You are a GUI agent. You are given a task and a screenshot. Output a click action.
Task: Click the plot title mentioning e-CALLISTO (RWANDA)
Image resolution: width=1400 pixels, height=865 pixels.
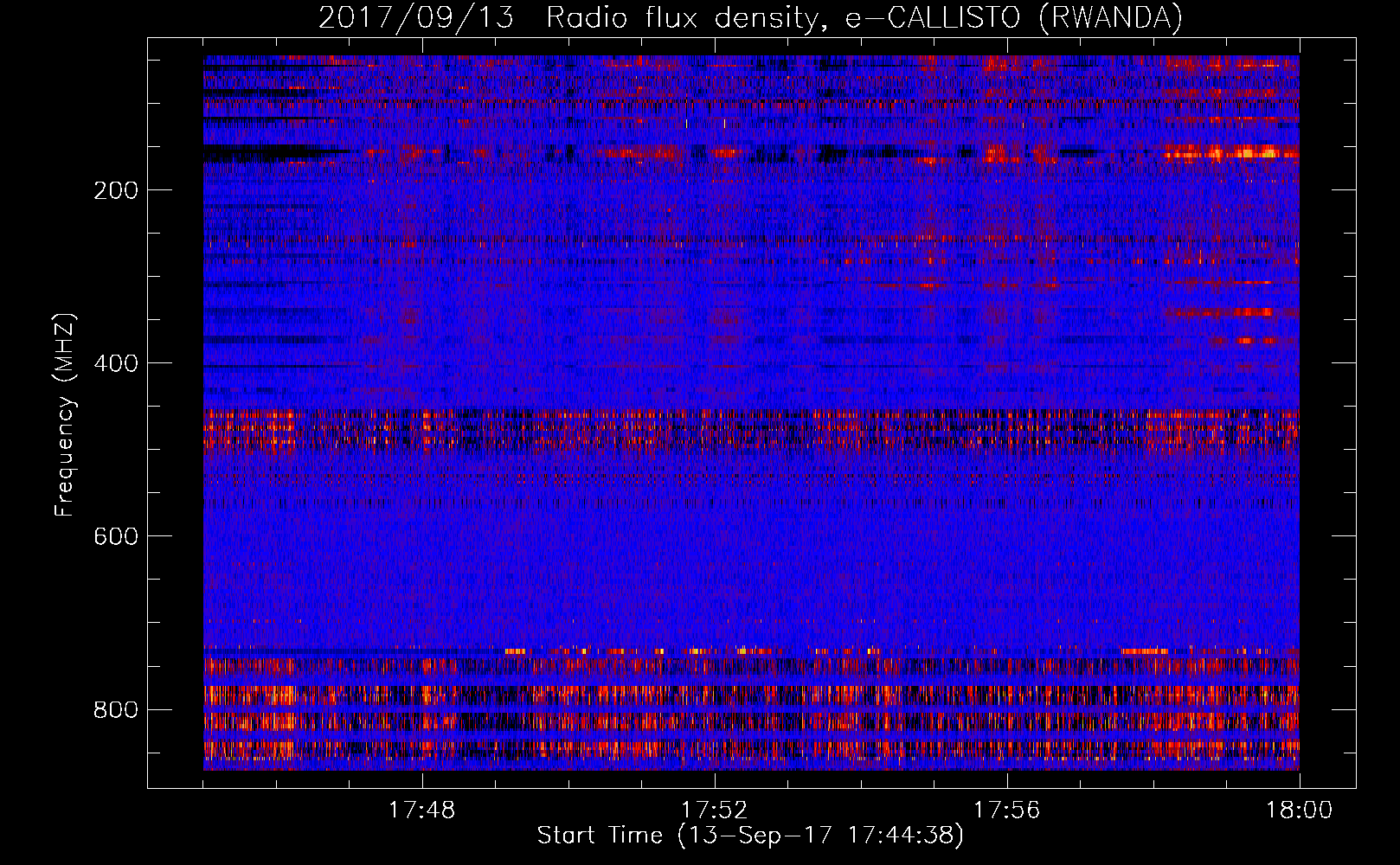pos(750,17)
